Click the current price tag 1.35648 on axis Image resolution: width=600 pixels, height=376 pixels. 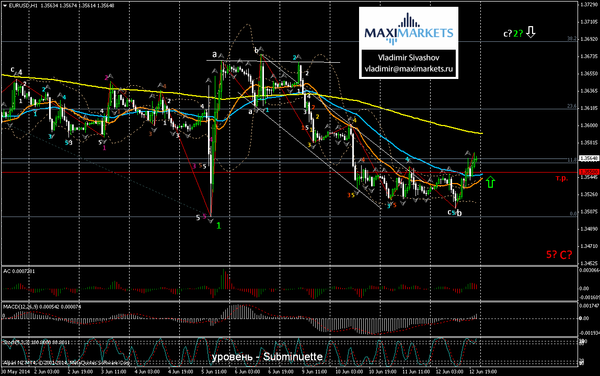[587, 158]
